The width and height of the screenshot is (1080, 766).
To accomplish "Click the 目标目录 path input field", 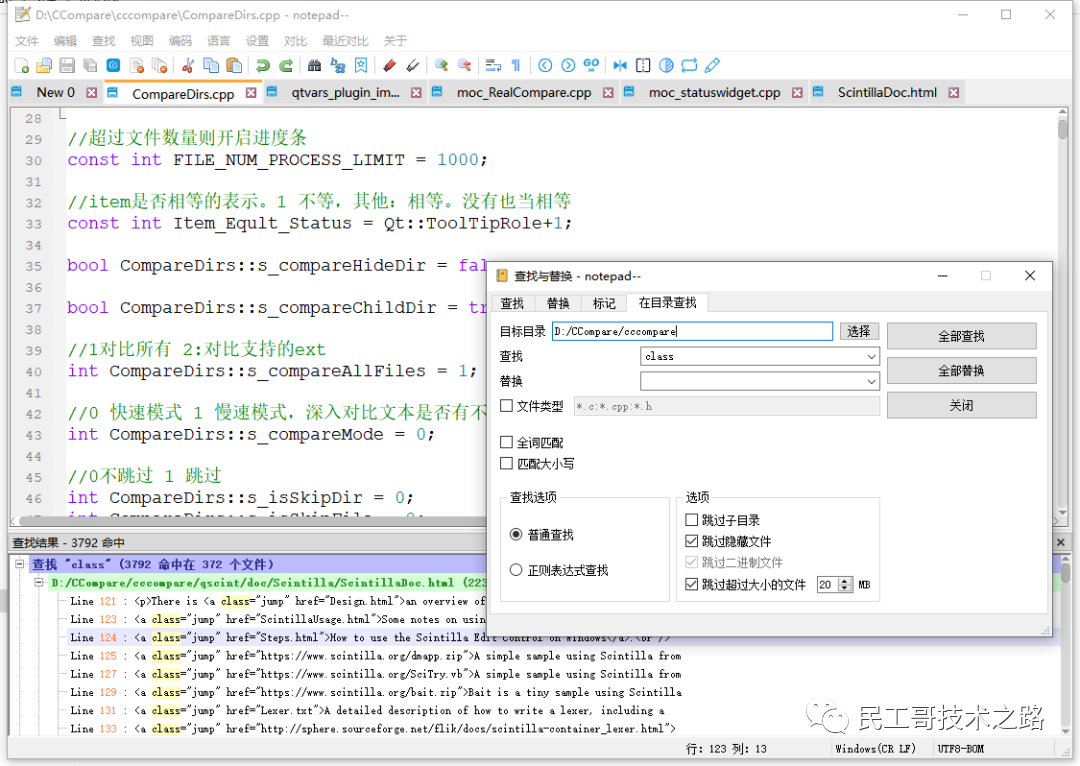I will [x=692, y=331].
